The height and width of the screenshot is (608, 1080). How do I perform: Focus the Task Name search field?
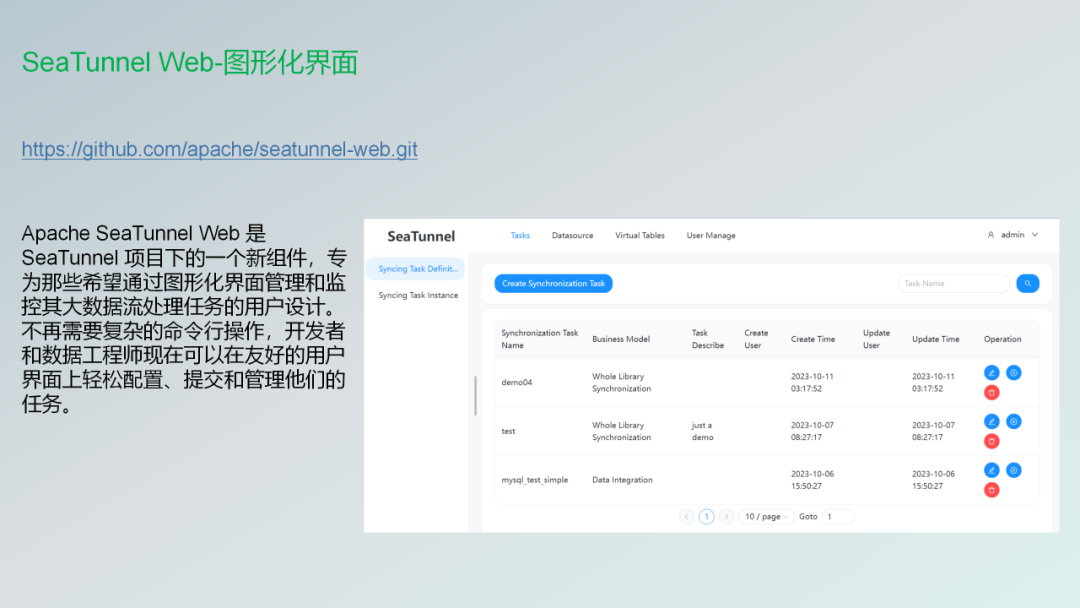pyautogui.click(x=953, y=284)
